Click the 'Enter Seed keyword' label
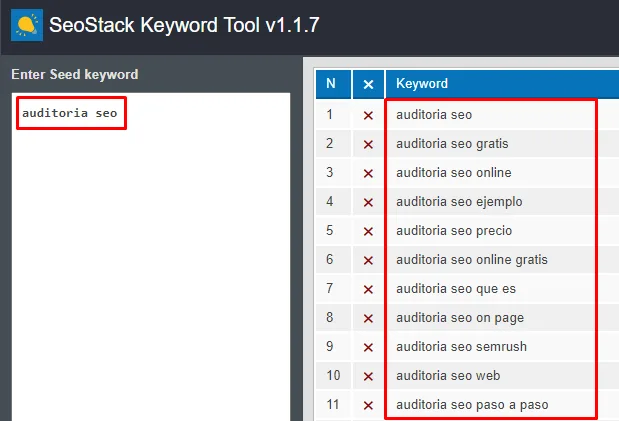The width and height of the screenshot is (619, 421). click(x=75, y=74)
